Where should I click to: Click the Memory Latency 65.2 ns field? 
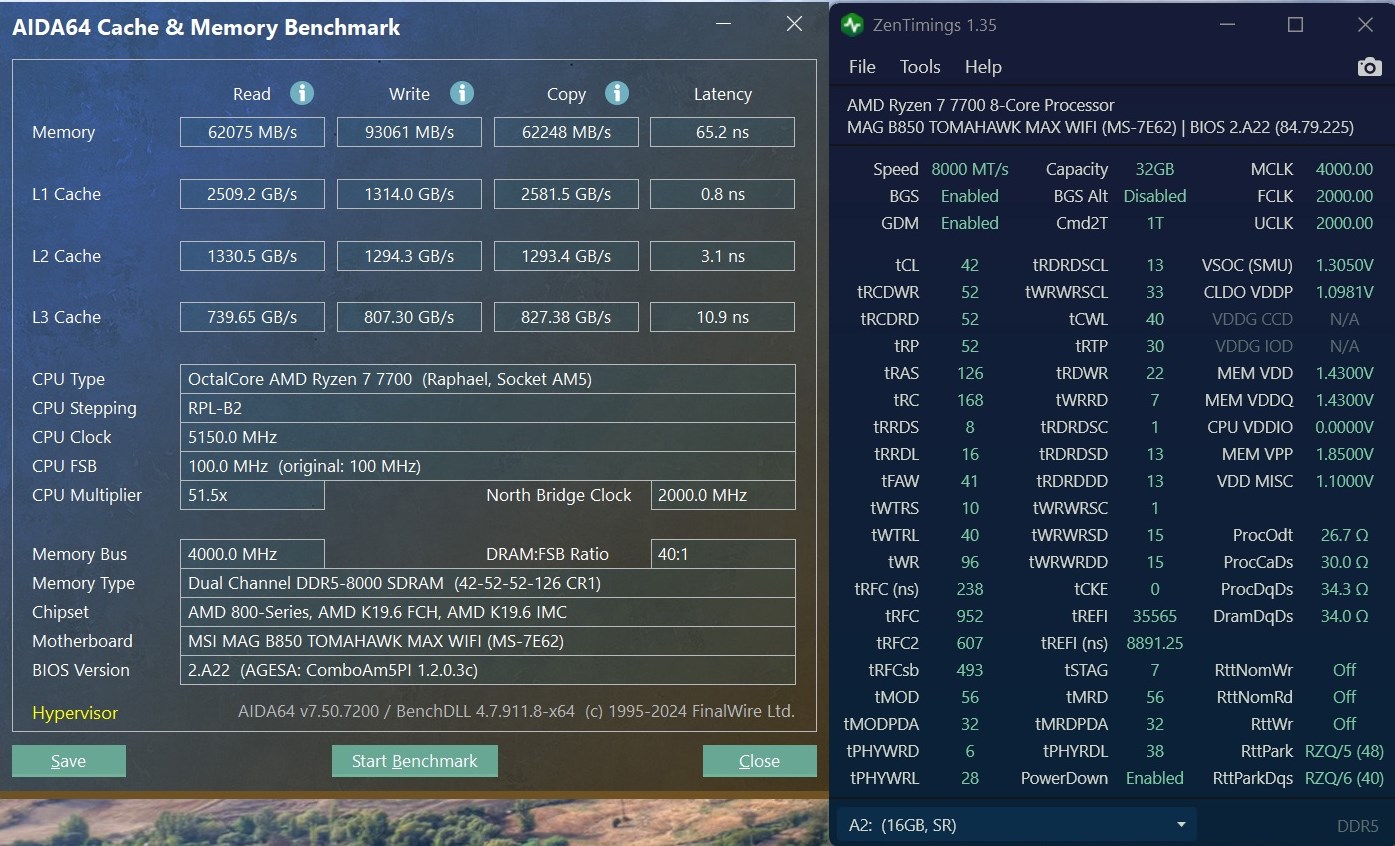(x=722, y=132)
